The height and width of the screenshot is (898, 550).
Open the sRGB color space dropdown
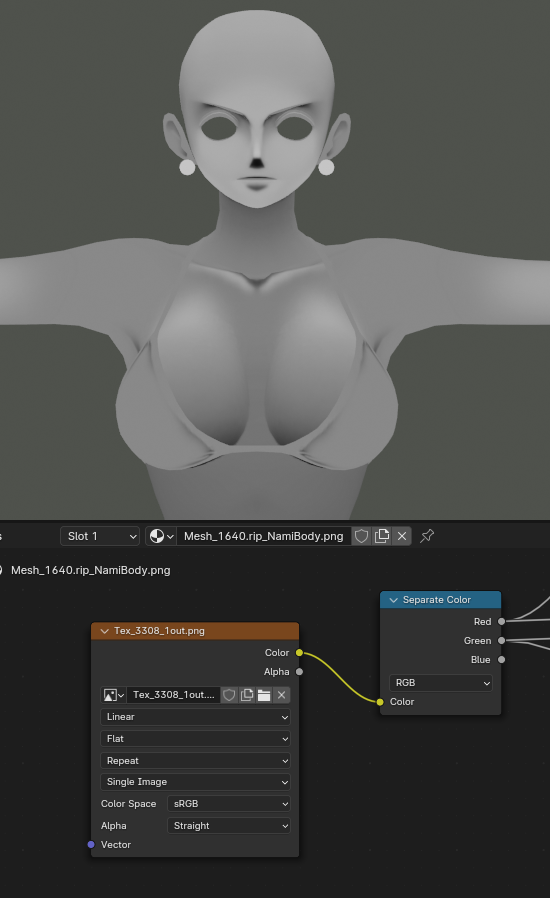pyautogui.click(x=229, y=804)
